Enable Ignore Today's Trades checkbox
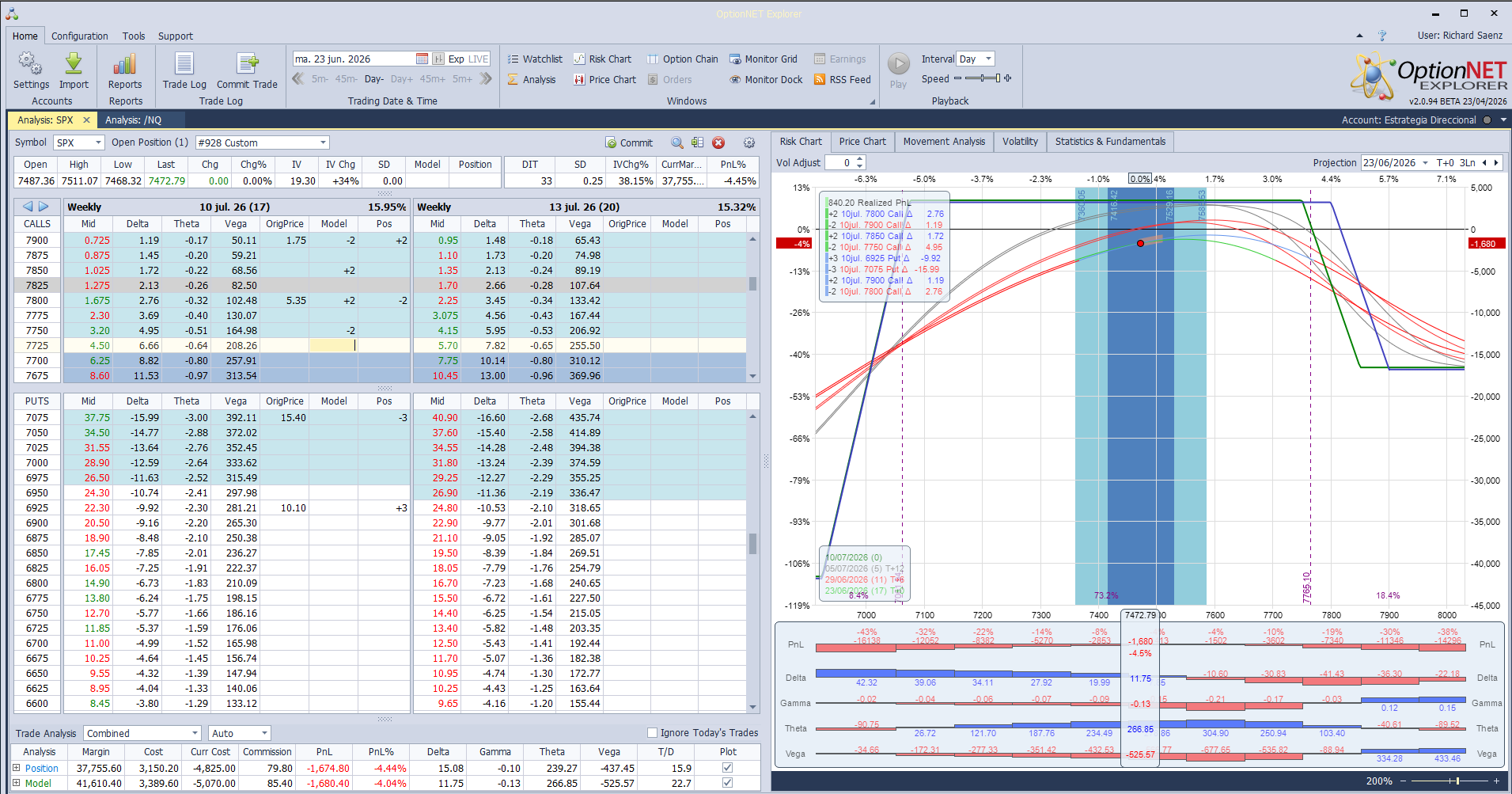The width and height of the screenshot is (1512, 794). coord(653,732)
